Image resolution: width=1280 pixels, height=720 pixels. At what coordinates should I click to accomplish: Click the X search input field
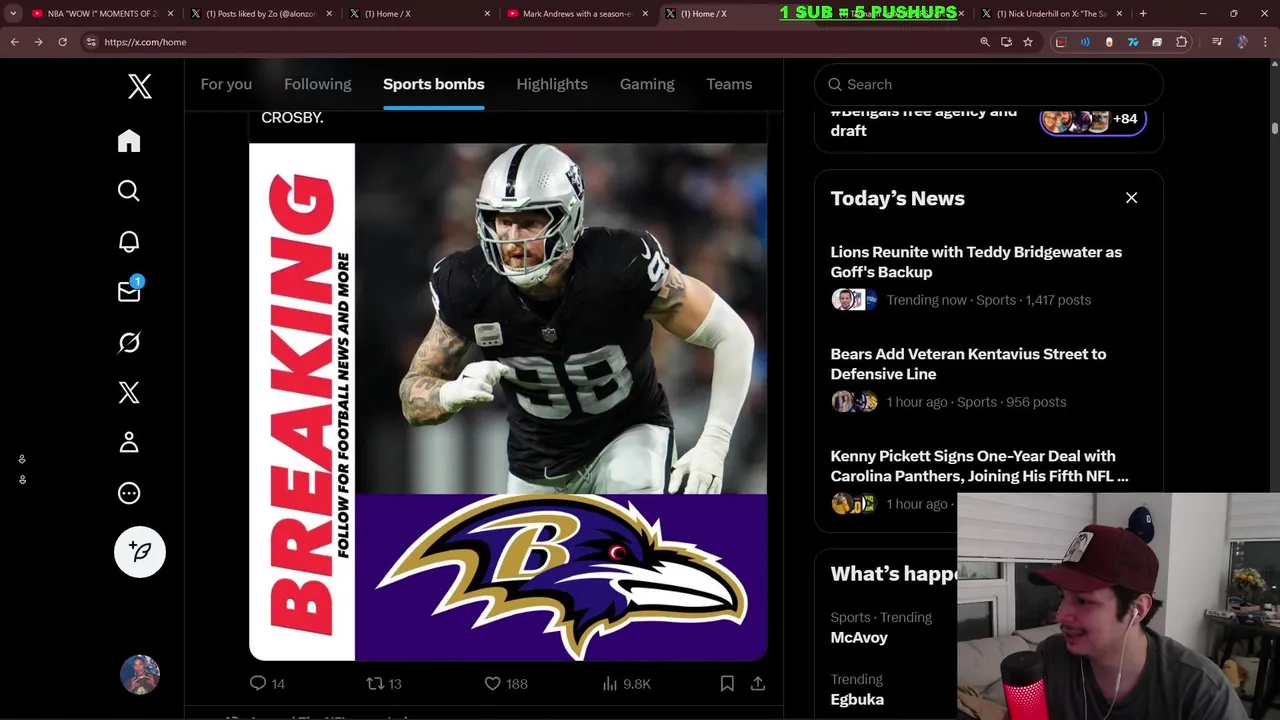coord(988,85)
